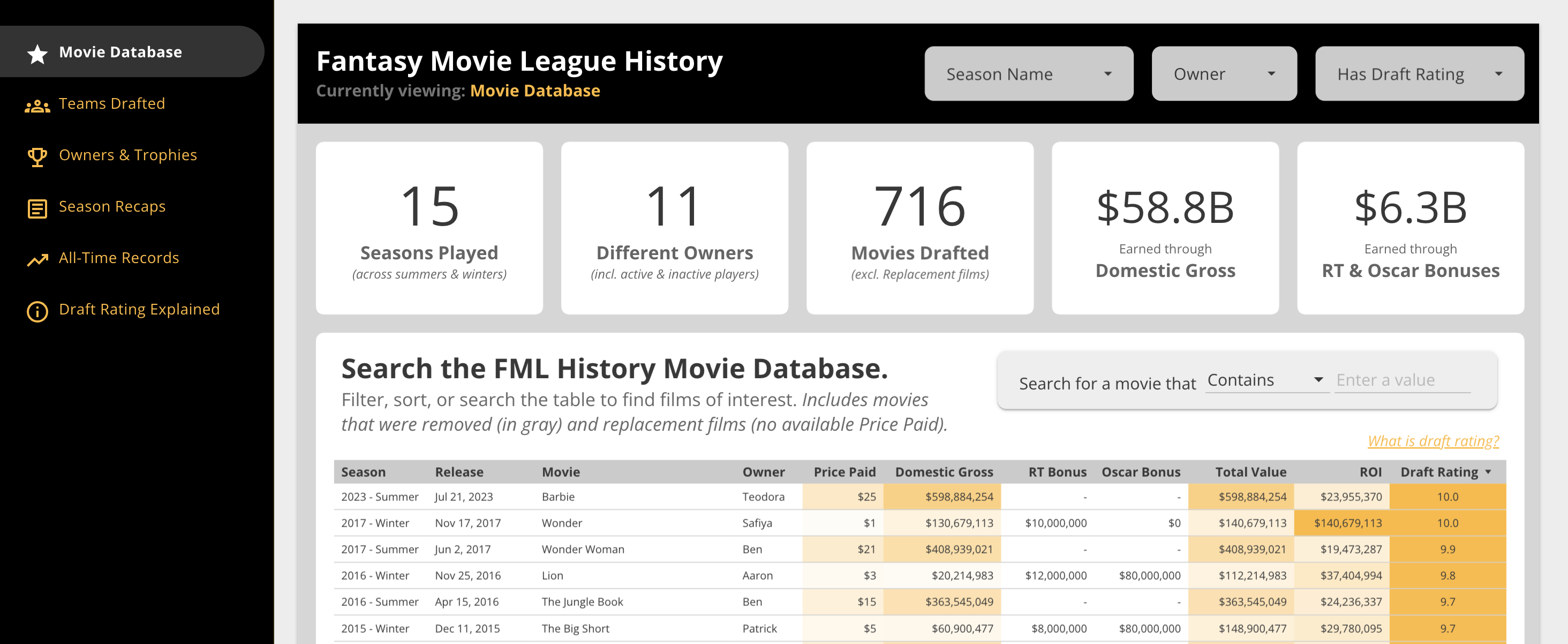Sort table by Movie column header
The image size is (1568, 644).
click(561, 471)
